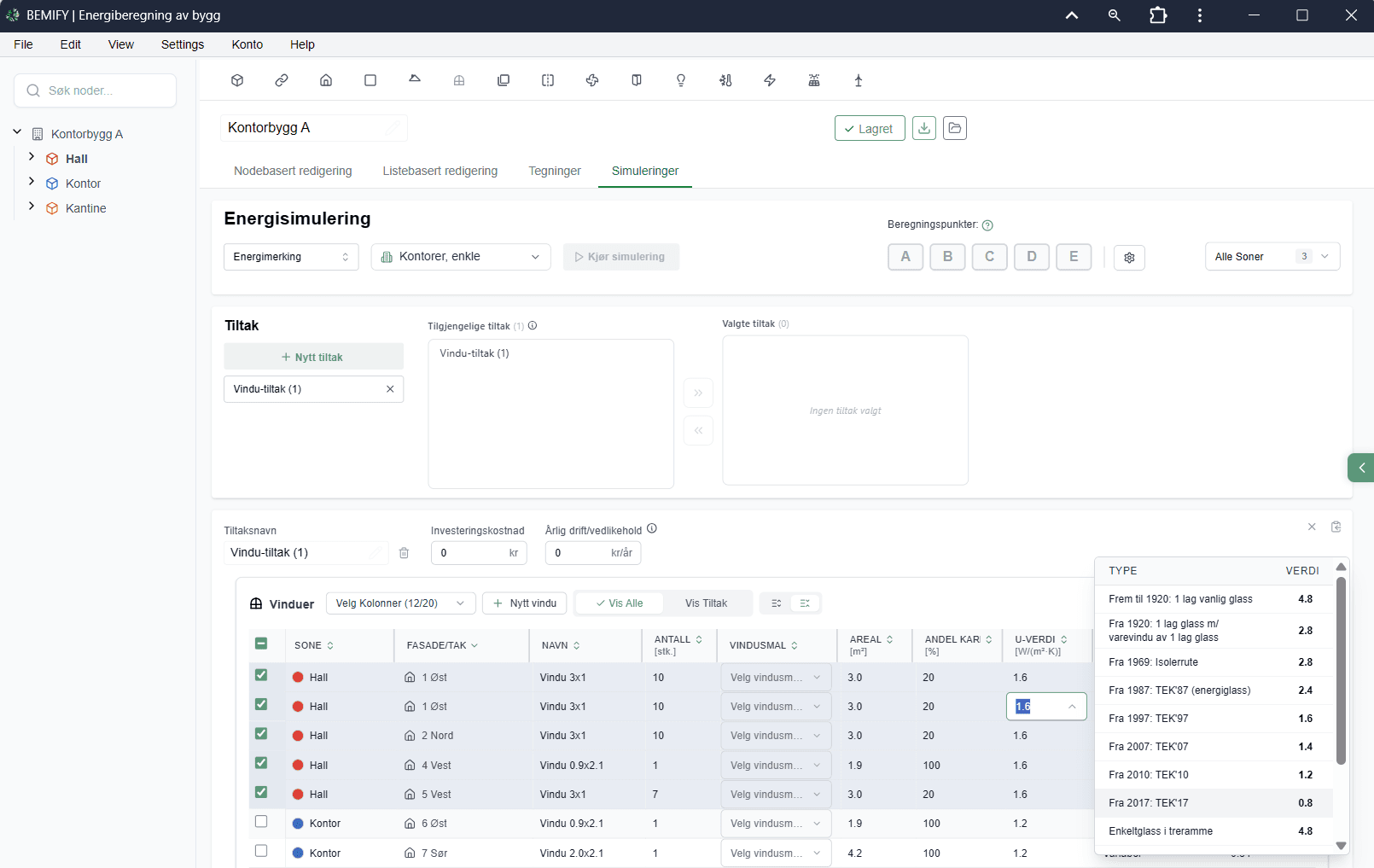Screen dimensions: 1374x868
Task: Click the lightbulb lighting icon in toolbar
Action: (681, 80)
